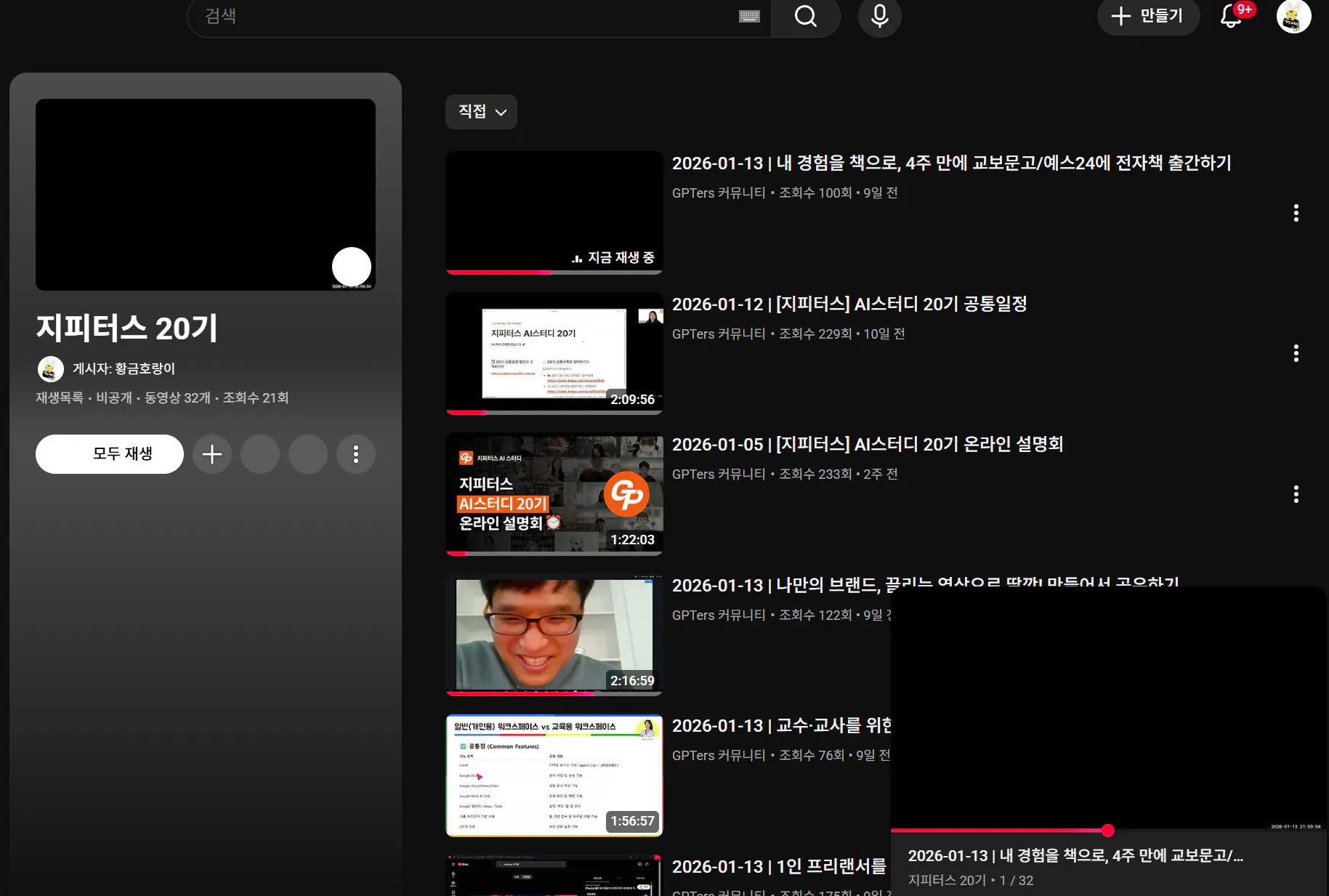Screen dimensions: 1329x896
Task: Click inside the 검색 search input field
Action: pos(436,17)
